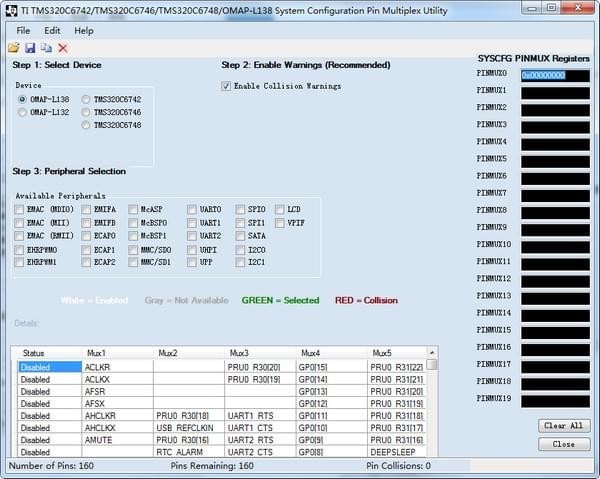This screenshot has width=600, height=479.
Task: Open the File menu
Action: point(23,30)
